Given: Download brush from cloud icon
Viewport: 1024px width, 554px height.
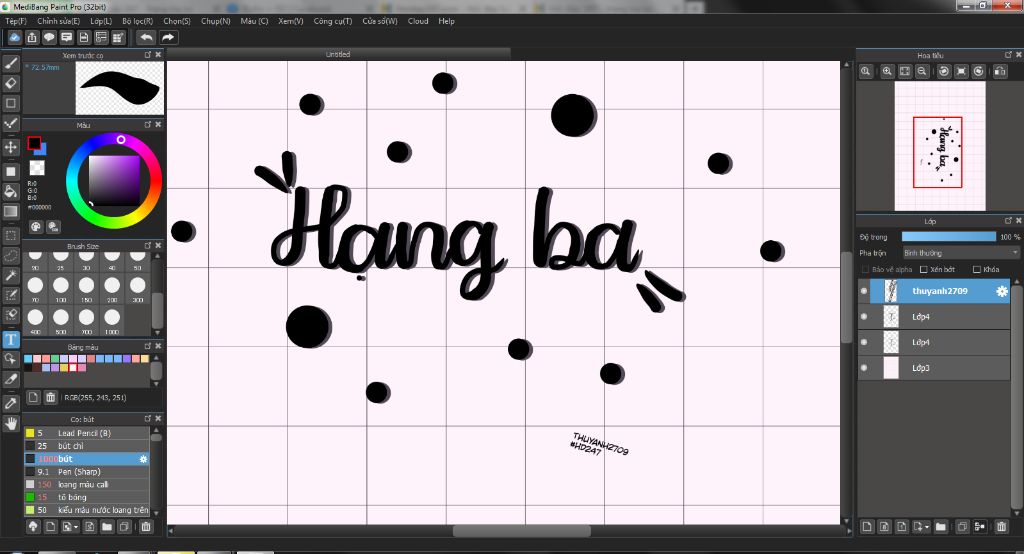Looking at the screenshot, I should tap(33, 527).
